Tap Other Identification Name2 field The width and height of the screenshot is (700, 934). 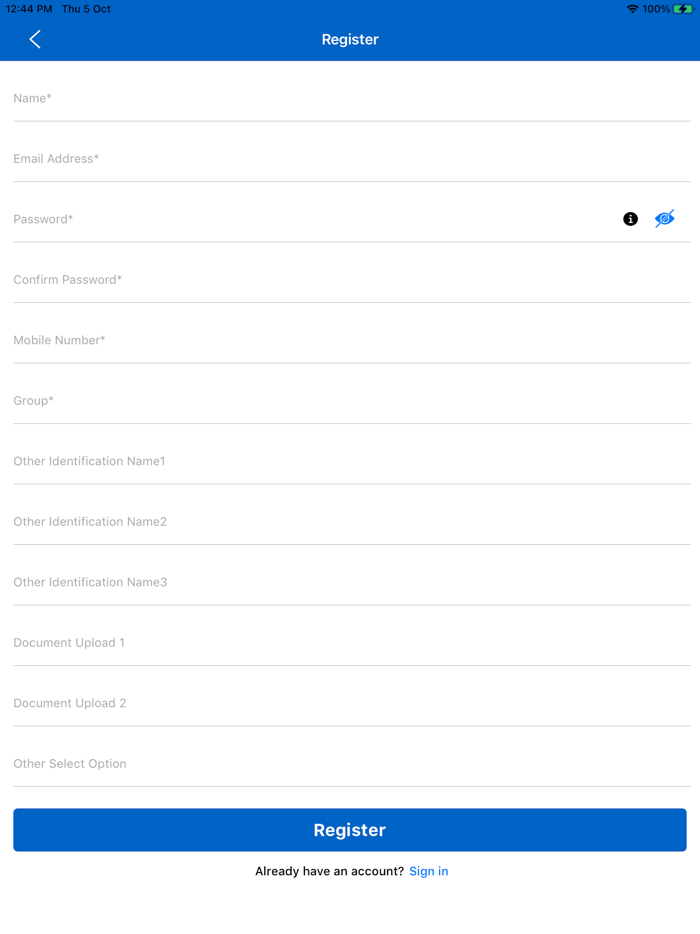point(351,522)
